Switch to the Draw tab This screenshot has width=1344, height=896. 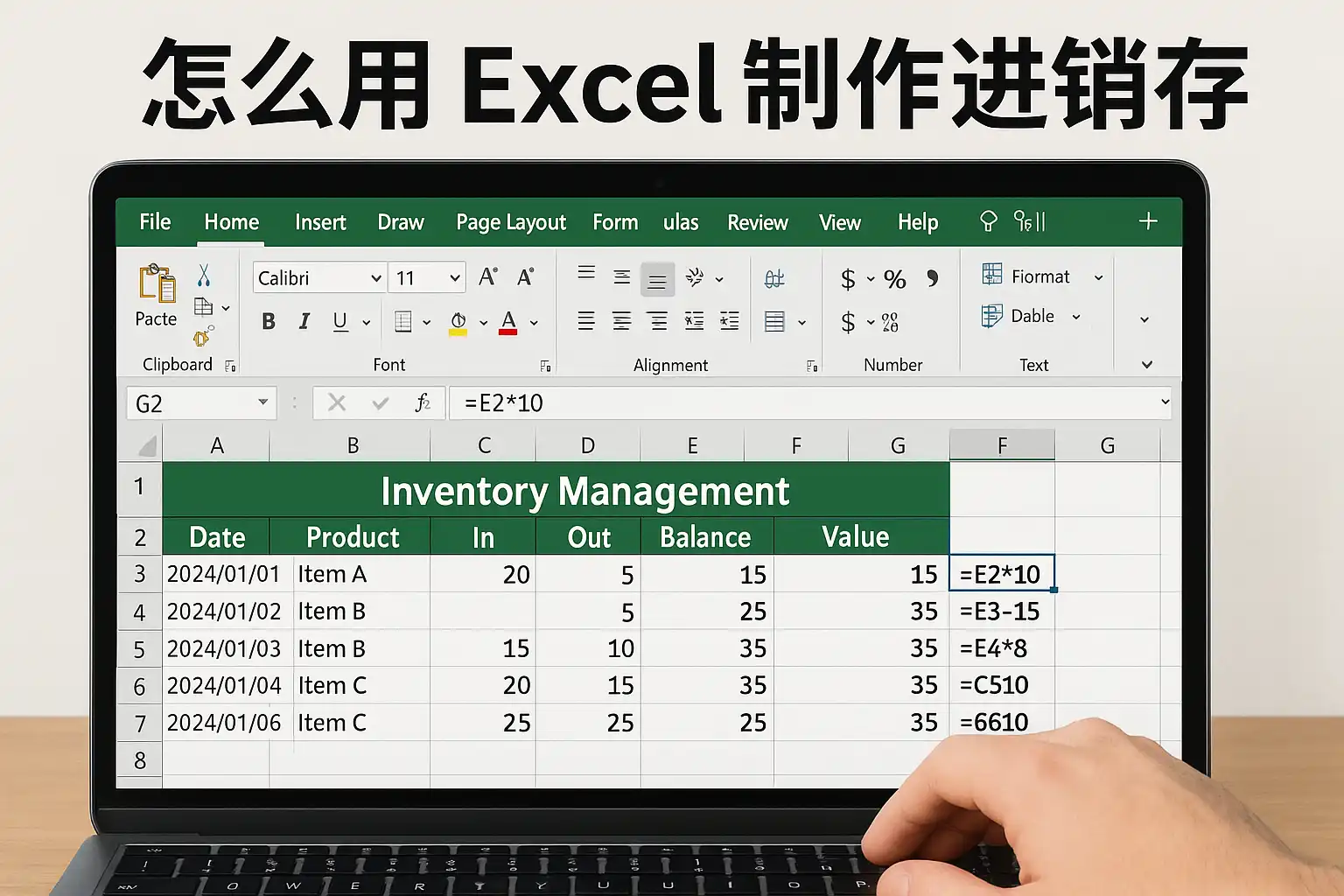click(x=401, y=222)
